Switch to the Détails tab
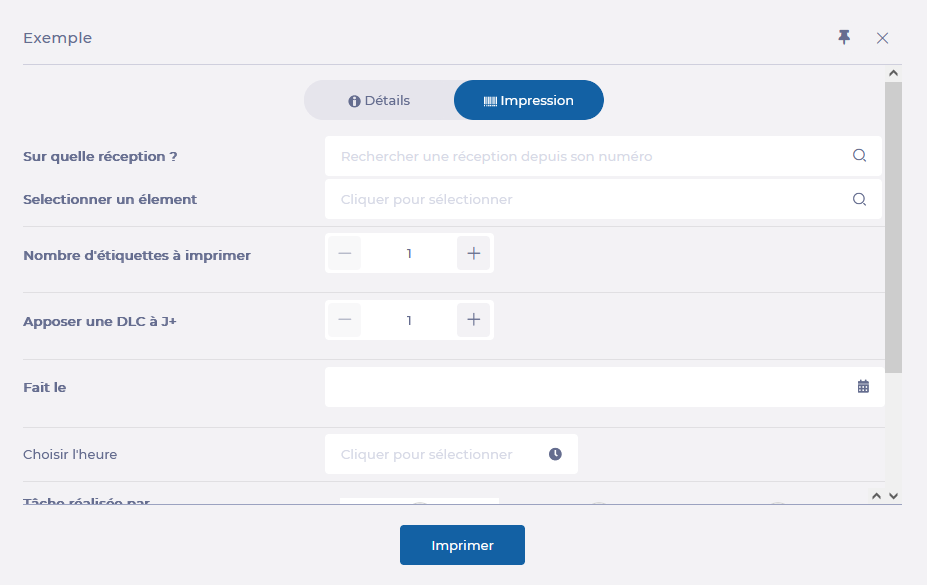Image resolution: width=927 pixels, height=585 pixels. 379,100
